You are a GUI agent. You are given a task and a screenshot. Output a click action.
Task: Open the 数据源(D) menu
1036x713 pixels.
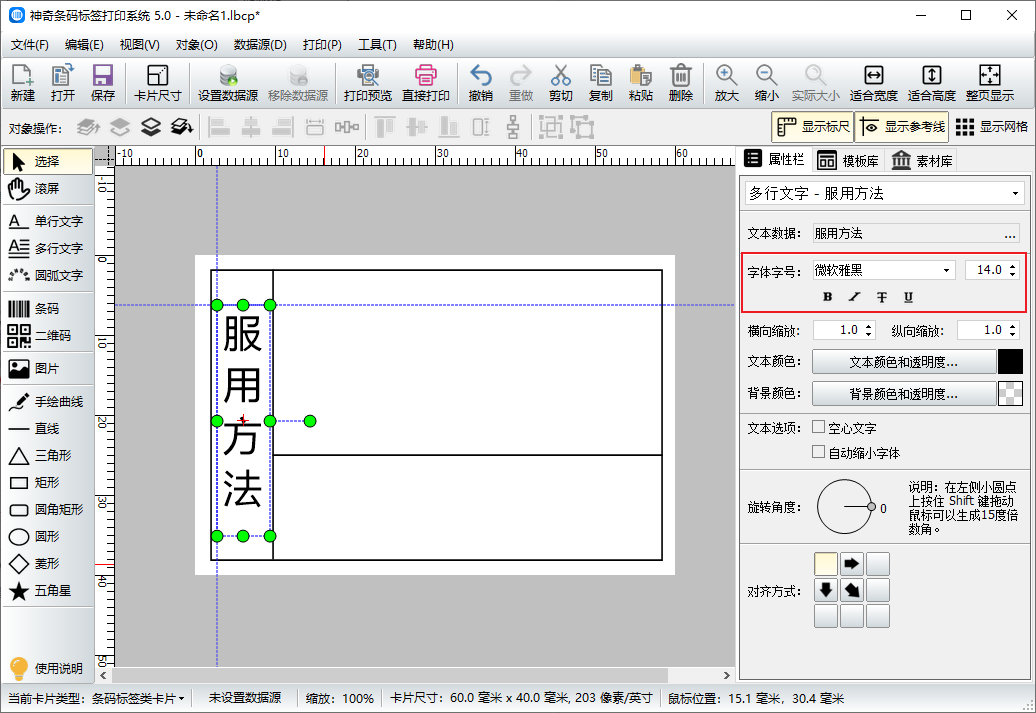click(260, 45)
